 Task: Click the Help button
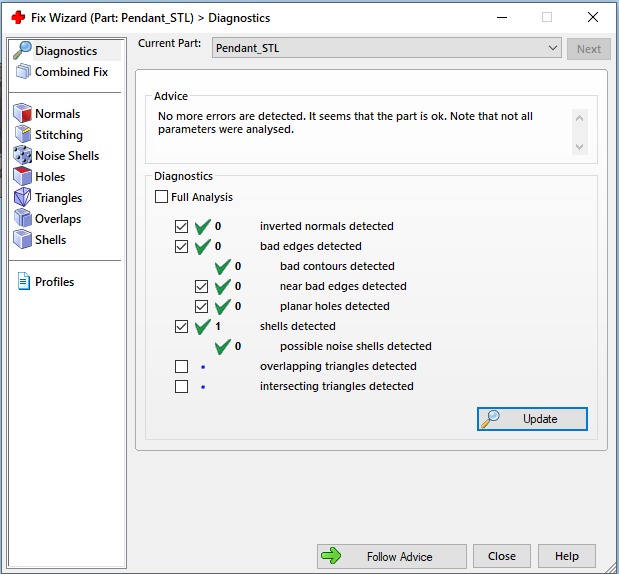(566, 556)
